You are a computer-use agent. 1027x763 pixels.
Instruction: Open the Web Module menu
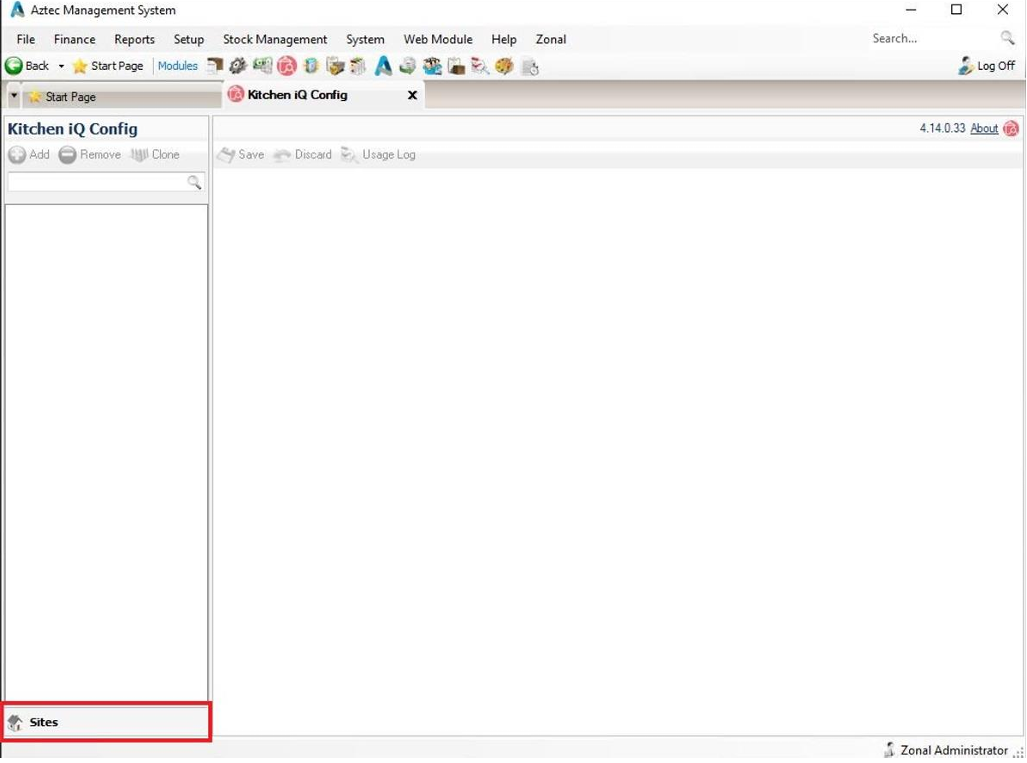pyautogui.click(x=437, y=39)
